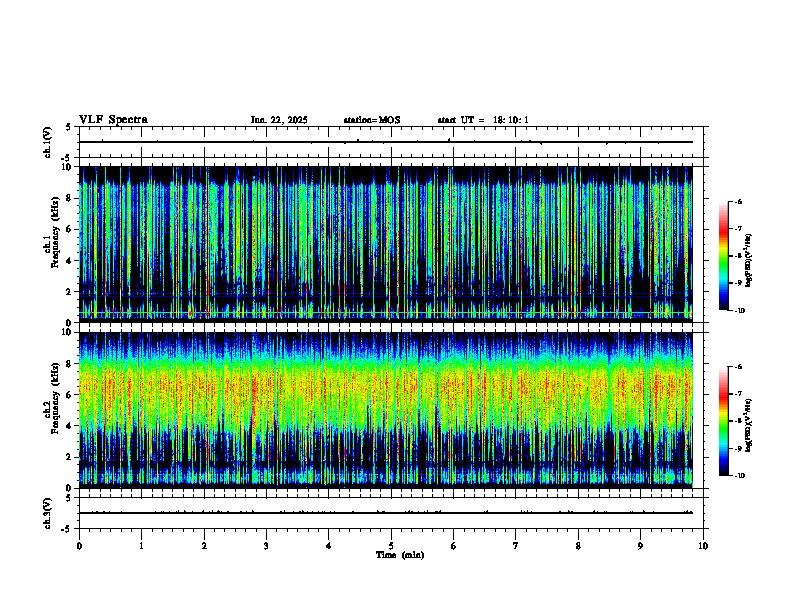Click the "-6" label on the ch.1 color bar
This screenshot has width=792, height=612.
[738, 201]
